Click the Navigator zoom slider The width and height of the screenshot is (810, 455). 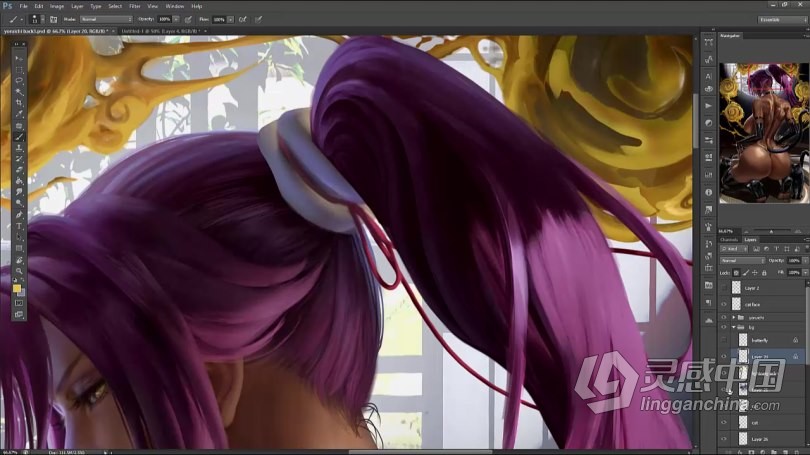771,231
